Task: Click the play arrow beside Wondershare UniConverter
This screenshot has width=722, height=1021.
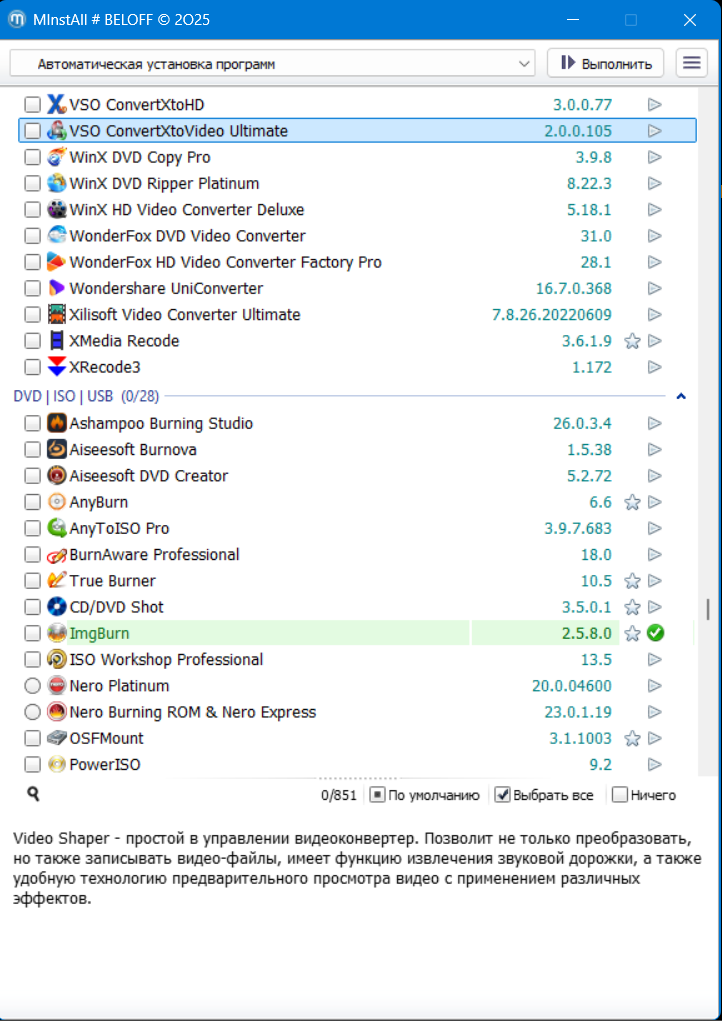Action: 655,288
